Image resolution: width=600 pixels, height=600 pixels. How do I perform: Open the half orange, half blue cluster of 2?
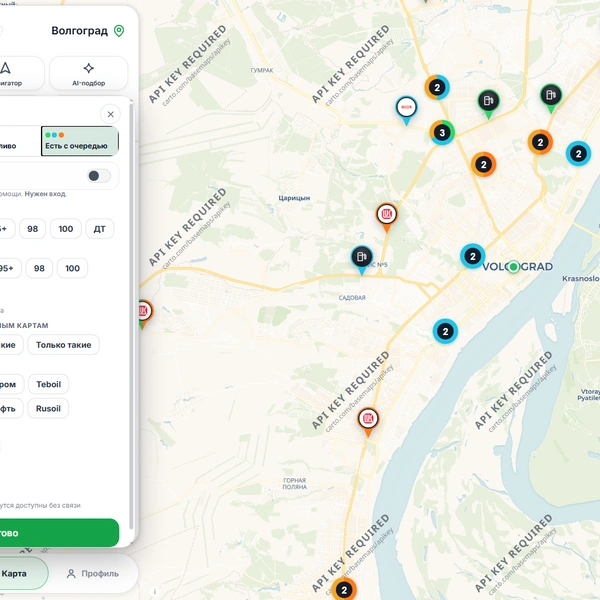tap(437, 88)
